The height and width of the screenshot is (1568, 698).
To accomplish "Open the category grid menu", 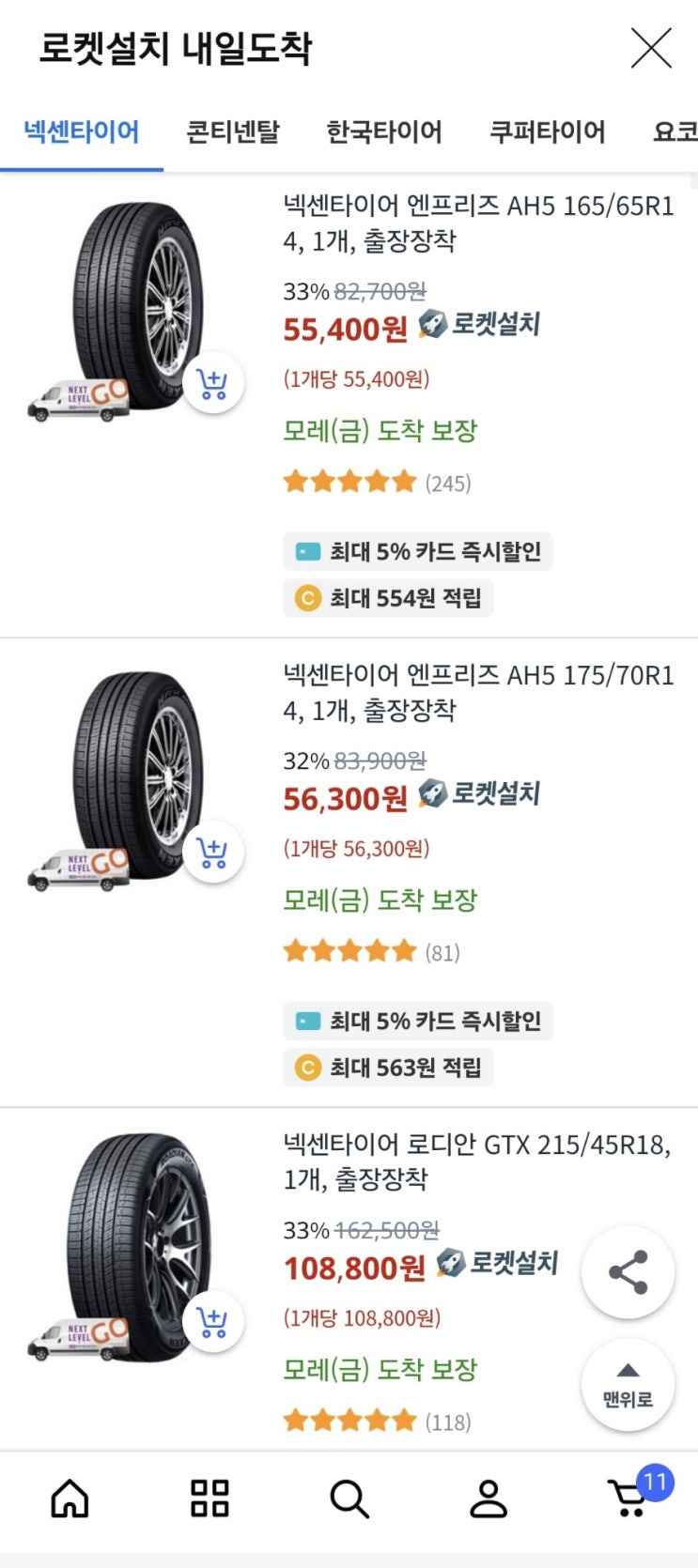I will pyautogui.click(x=209, y=1499).
